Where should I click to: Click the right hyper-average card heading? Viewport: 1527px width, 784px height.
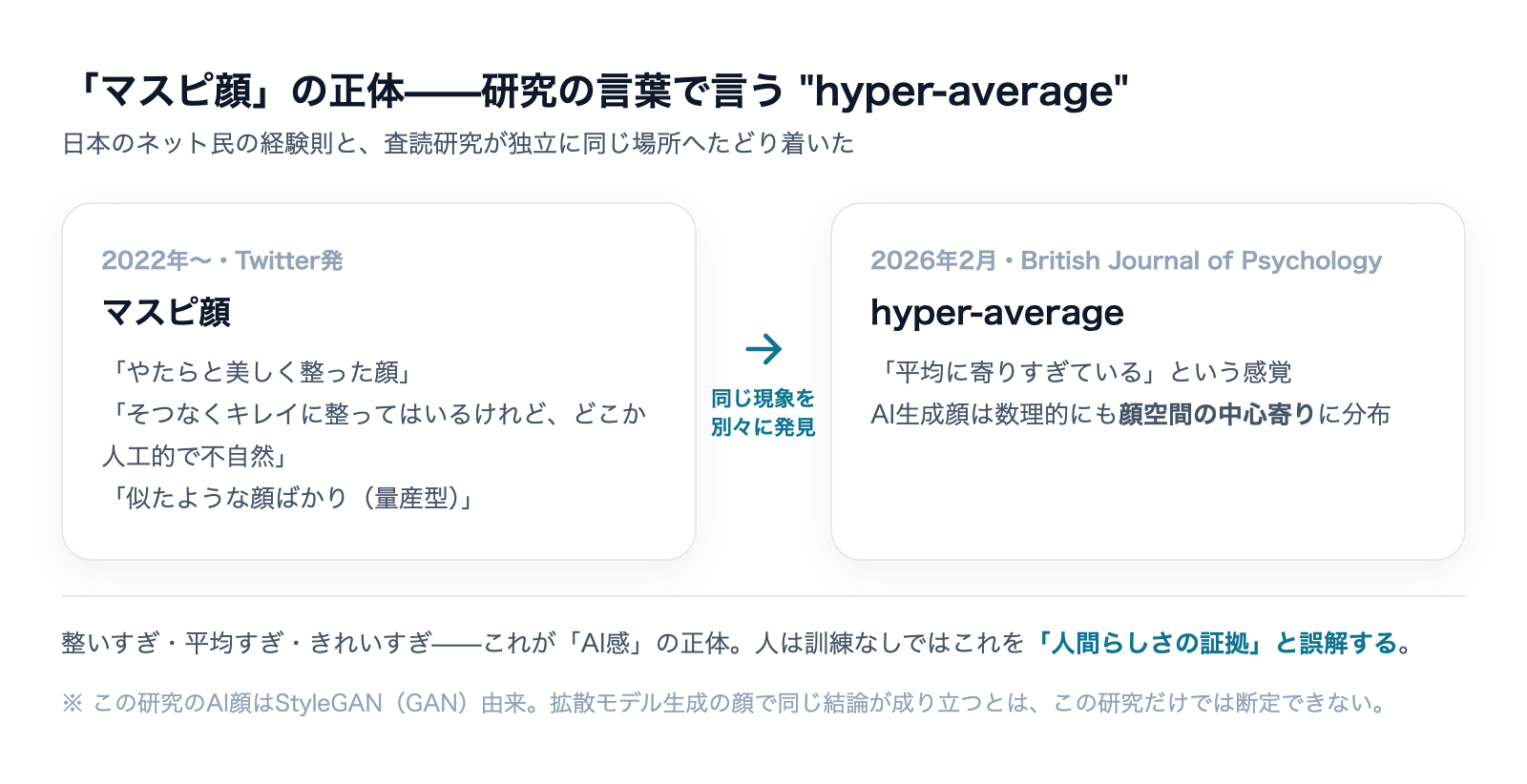997,313
